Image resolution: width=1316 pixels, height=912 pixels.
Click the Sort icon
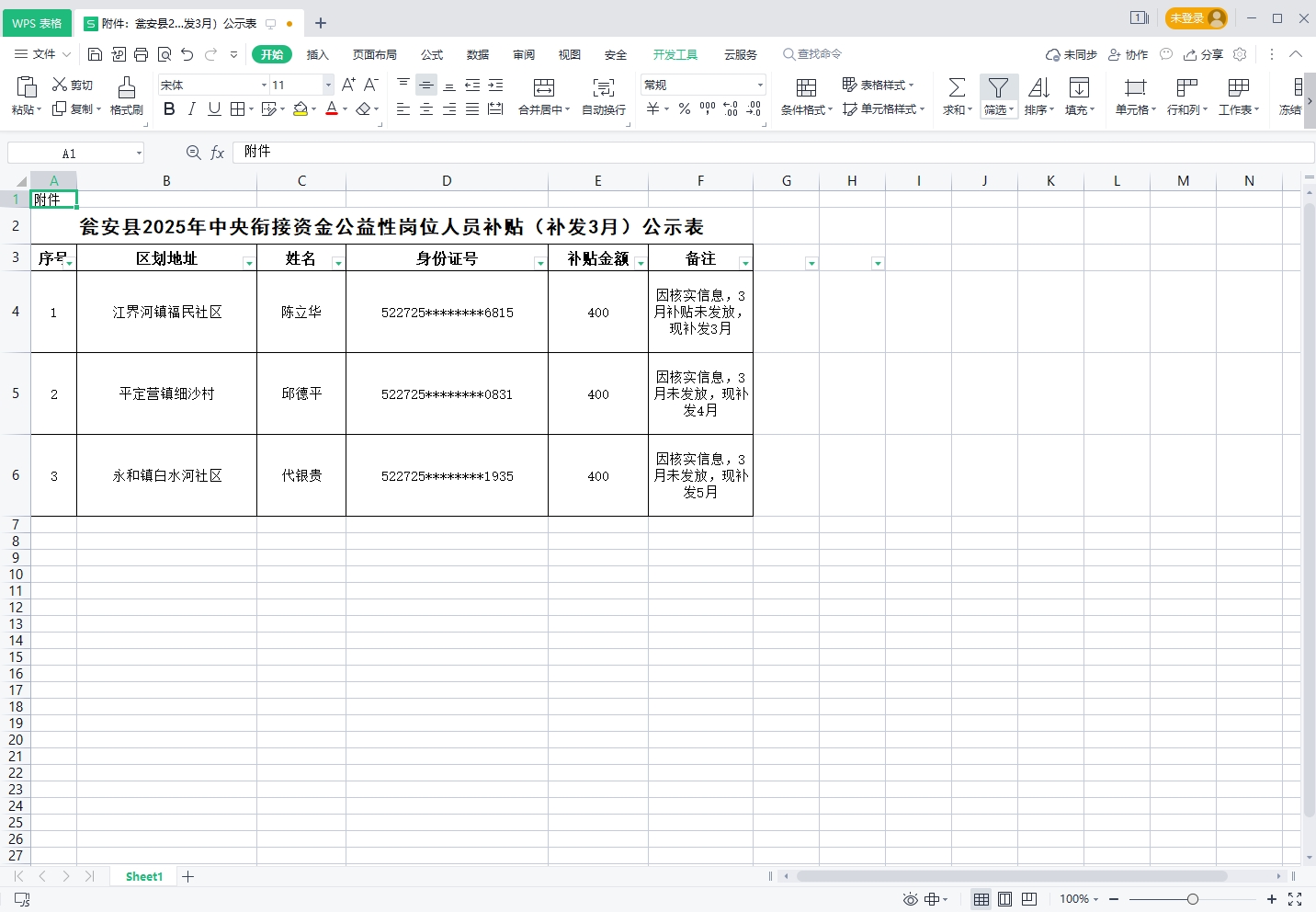(1038, 87)
